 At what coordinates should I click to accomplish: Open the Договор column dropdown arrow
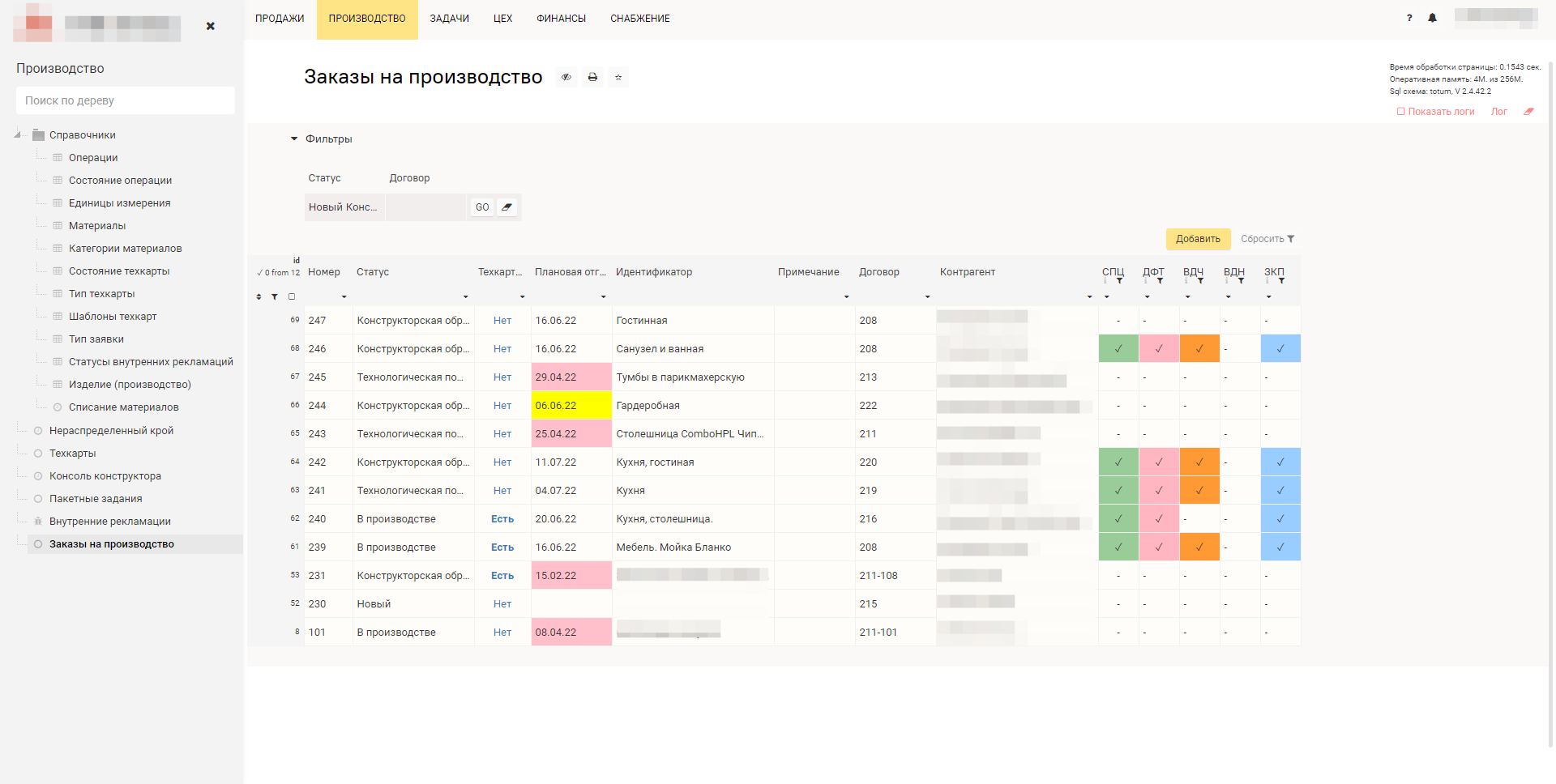[928, 296]
